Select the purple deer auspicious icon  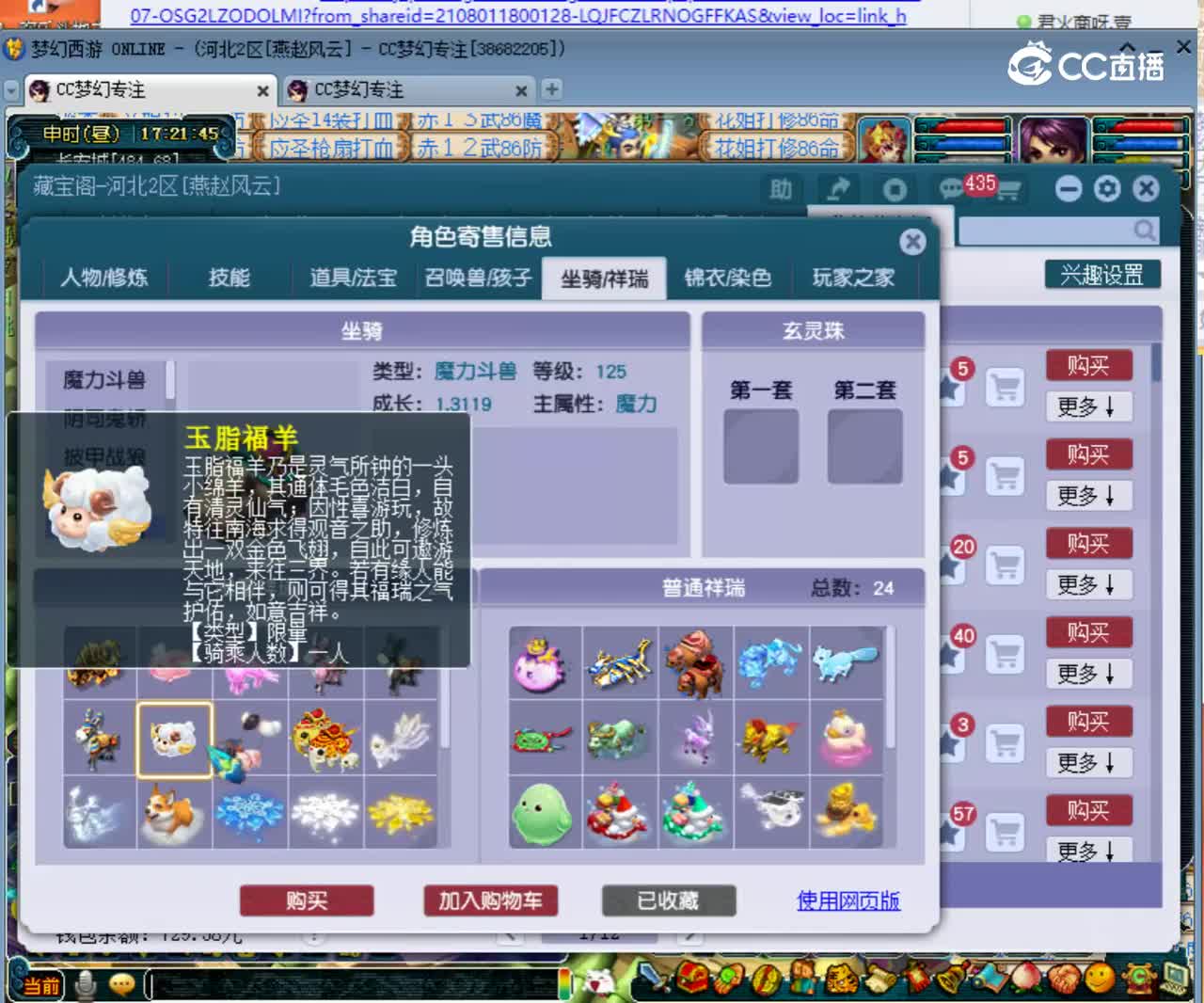[695, 739]
